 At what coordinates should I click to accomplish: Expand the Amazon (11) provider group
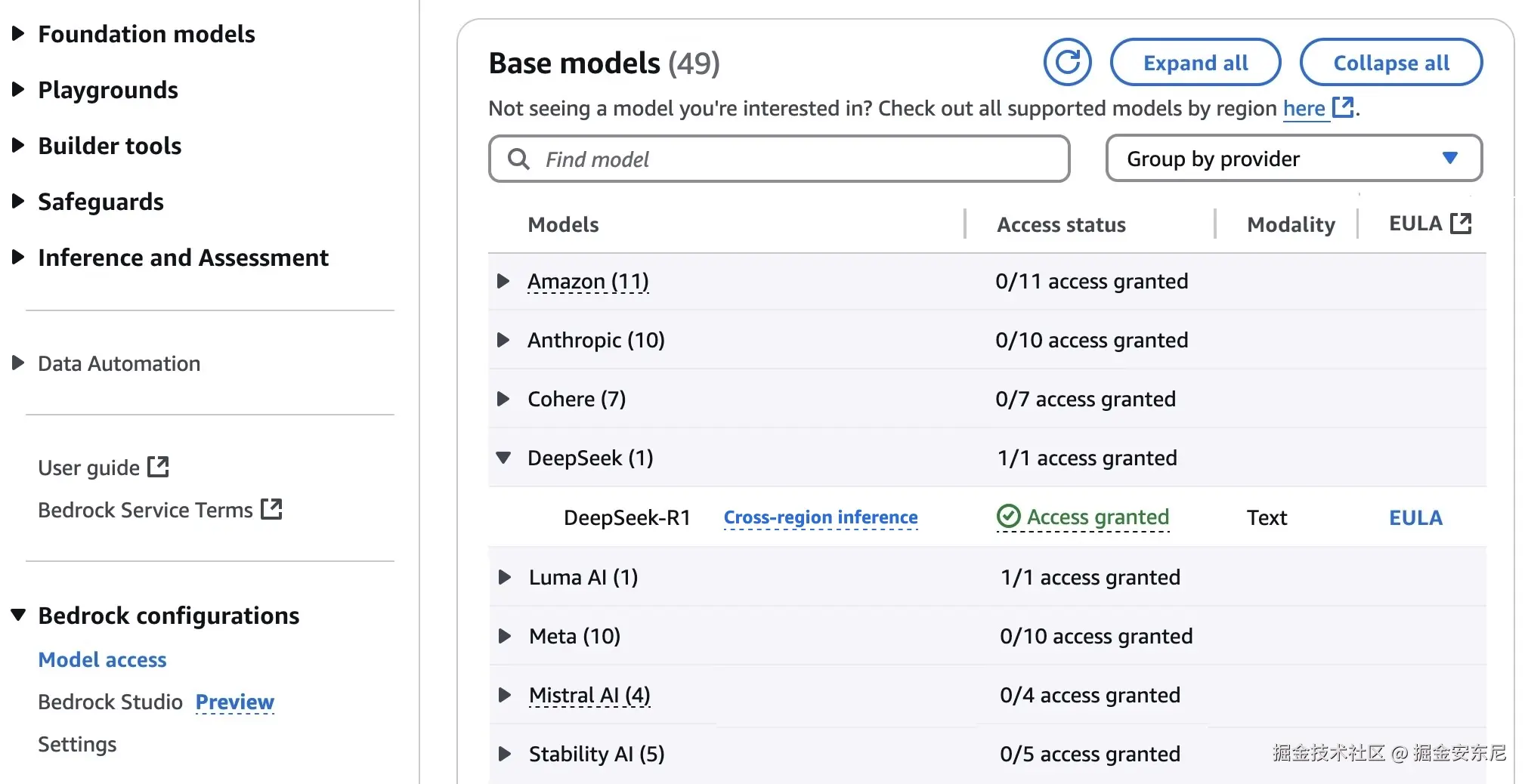click(x=503, y=281)
